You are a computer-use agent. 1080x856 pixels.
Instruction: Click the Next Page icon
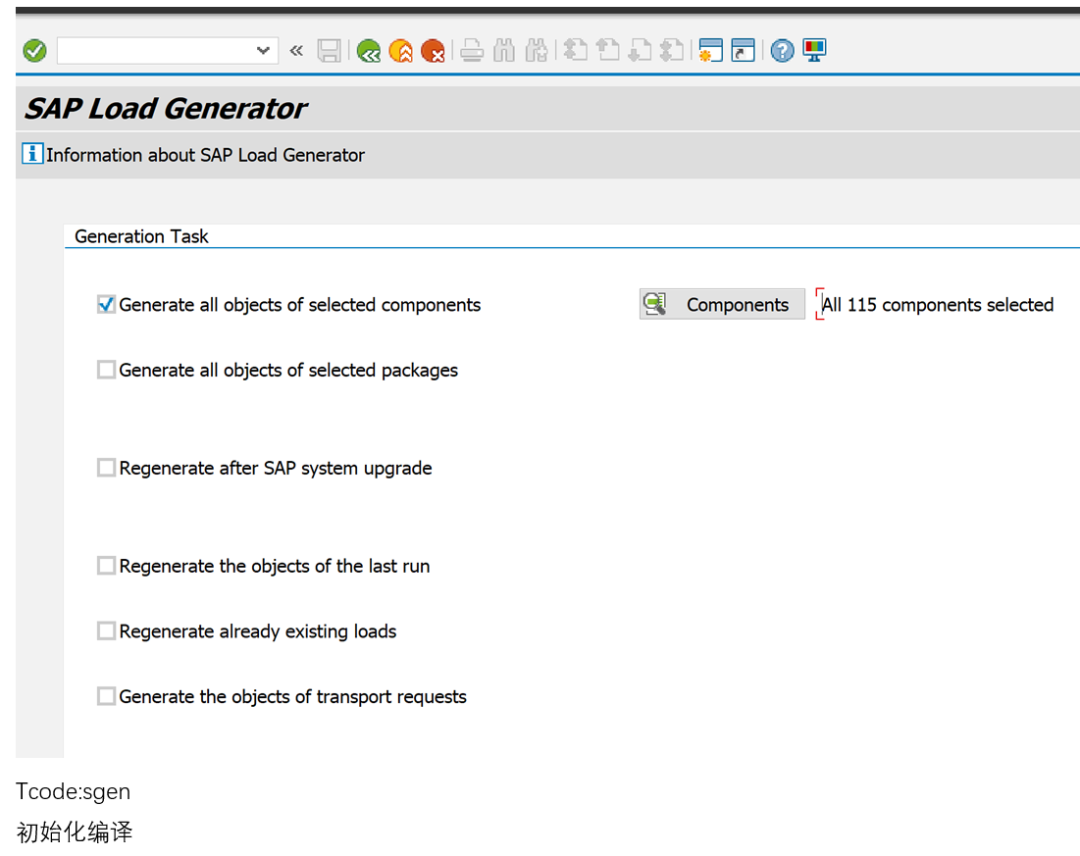[x=640, y=50]
